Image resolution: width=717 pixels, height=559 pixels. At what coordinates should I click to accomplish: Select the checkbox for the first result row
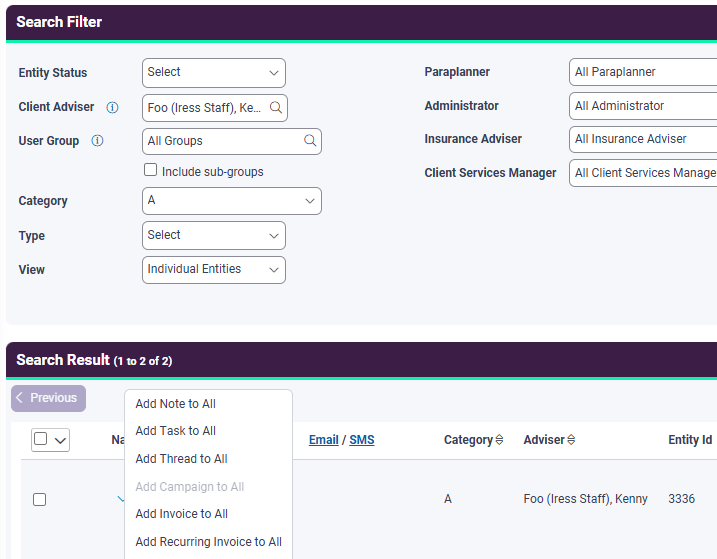click(x=40, y=499)
